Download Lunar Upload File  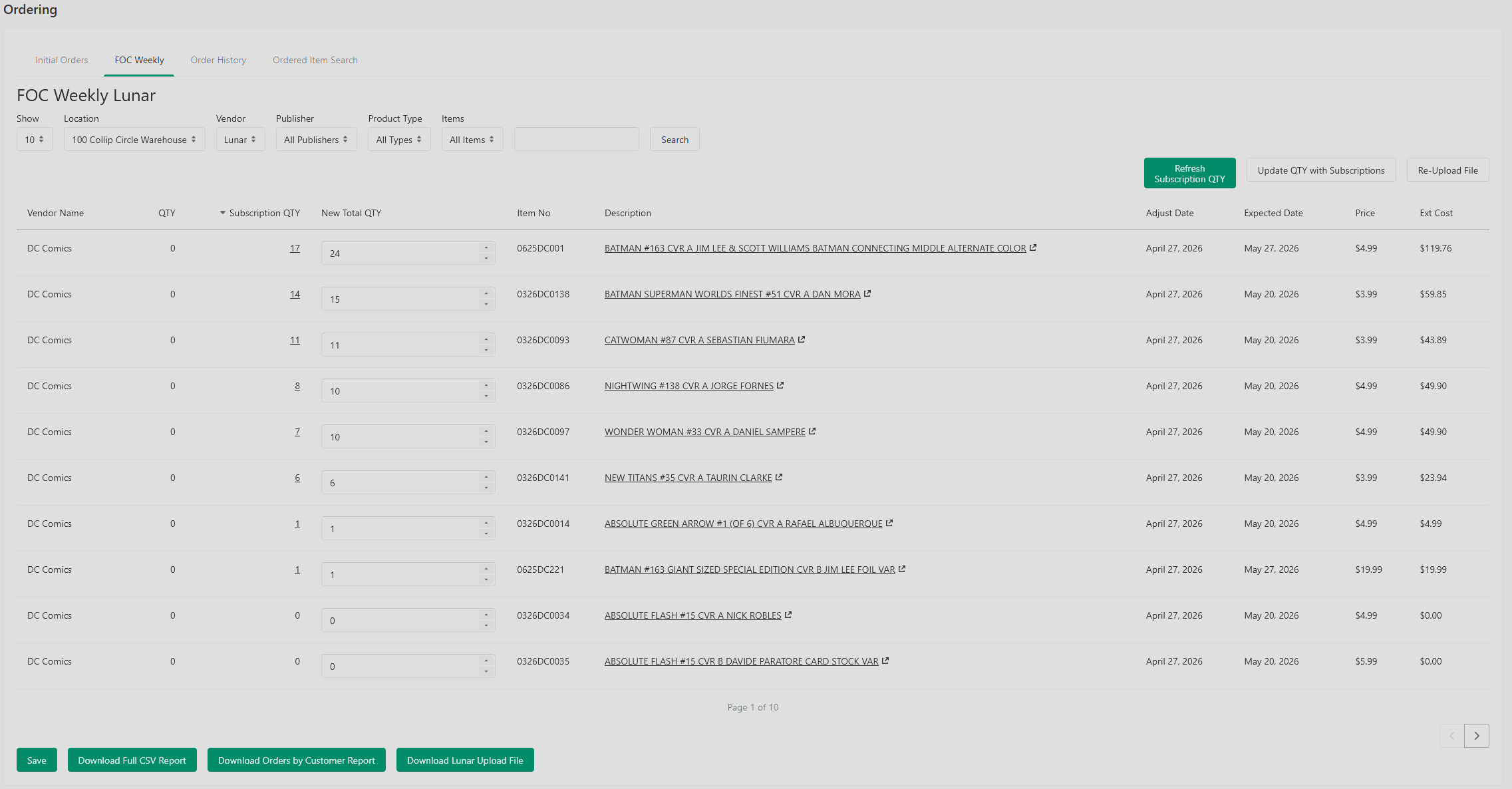point(465,760)
